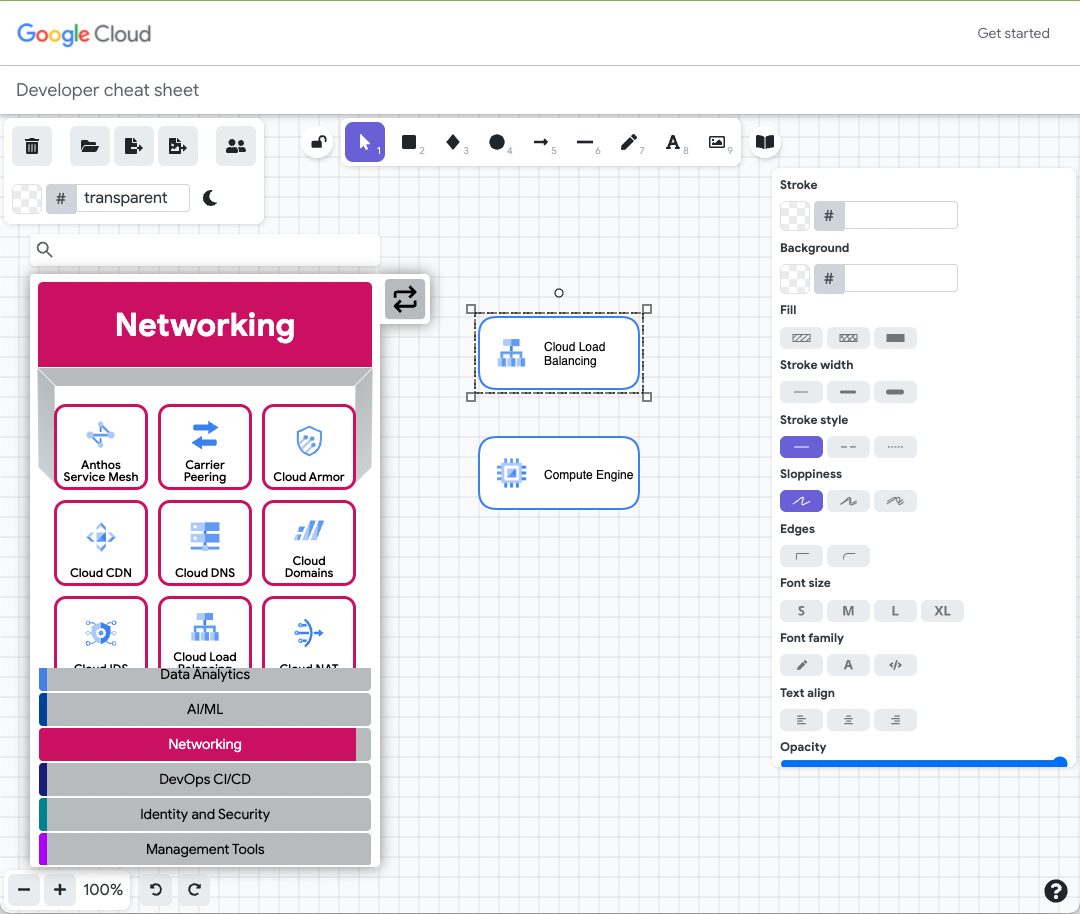Select the Carrier Peering card
The image size is (1080, 914).
click(x=205, y=447)
